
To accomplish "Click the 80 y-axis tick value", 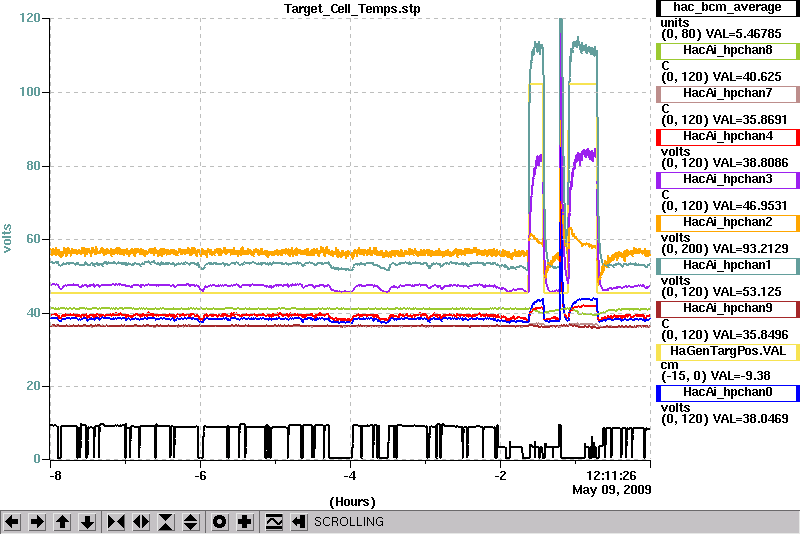I will [33, 166].
